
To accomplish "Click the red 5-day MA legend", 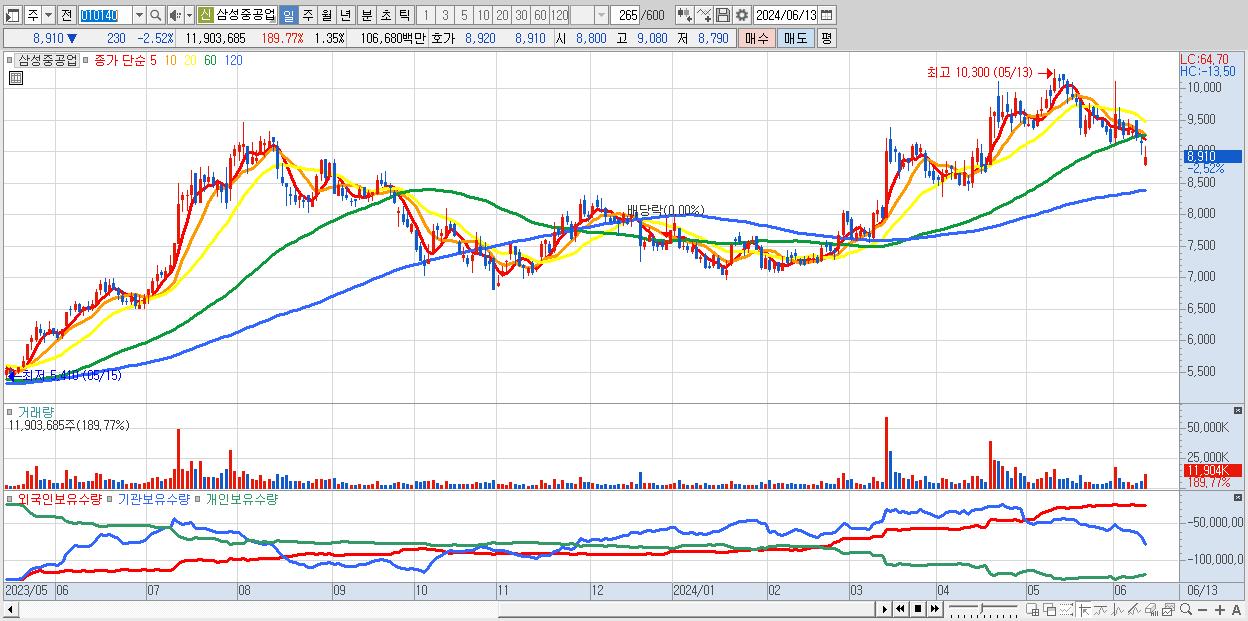I will 153,60.
